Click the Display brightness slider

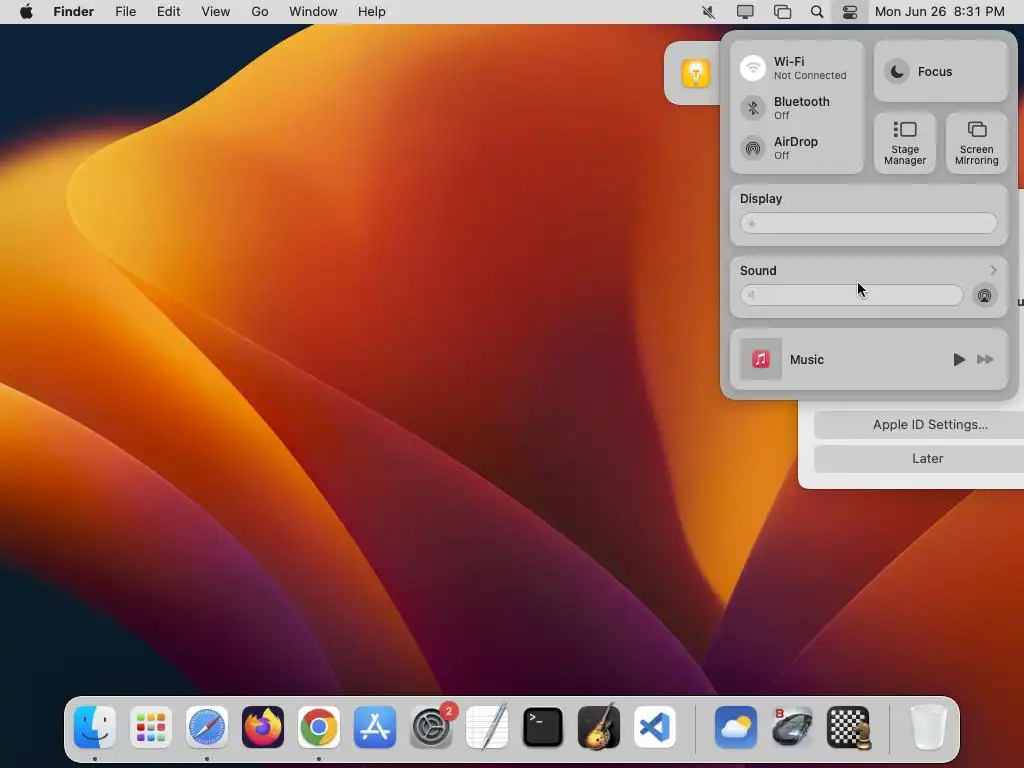coord(869,223)
